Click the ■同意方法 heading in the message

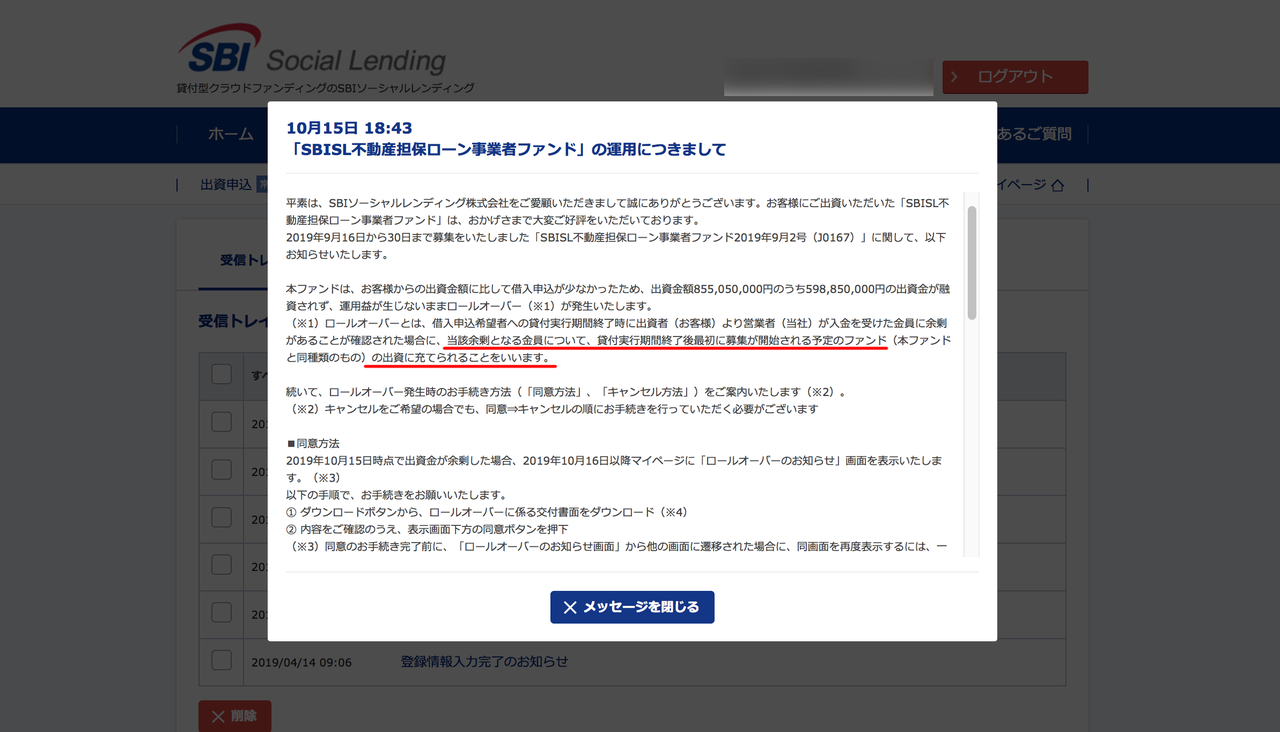pos(312,443)
